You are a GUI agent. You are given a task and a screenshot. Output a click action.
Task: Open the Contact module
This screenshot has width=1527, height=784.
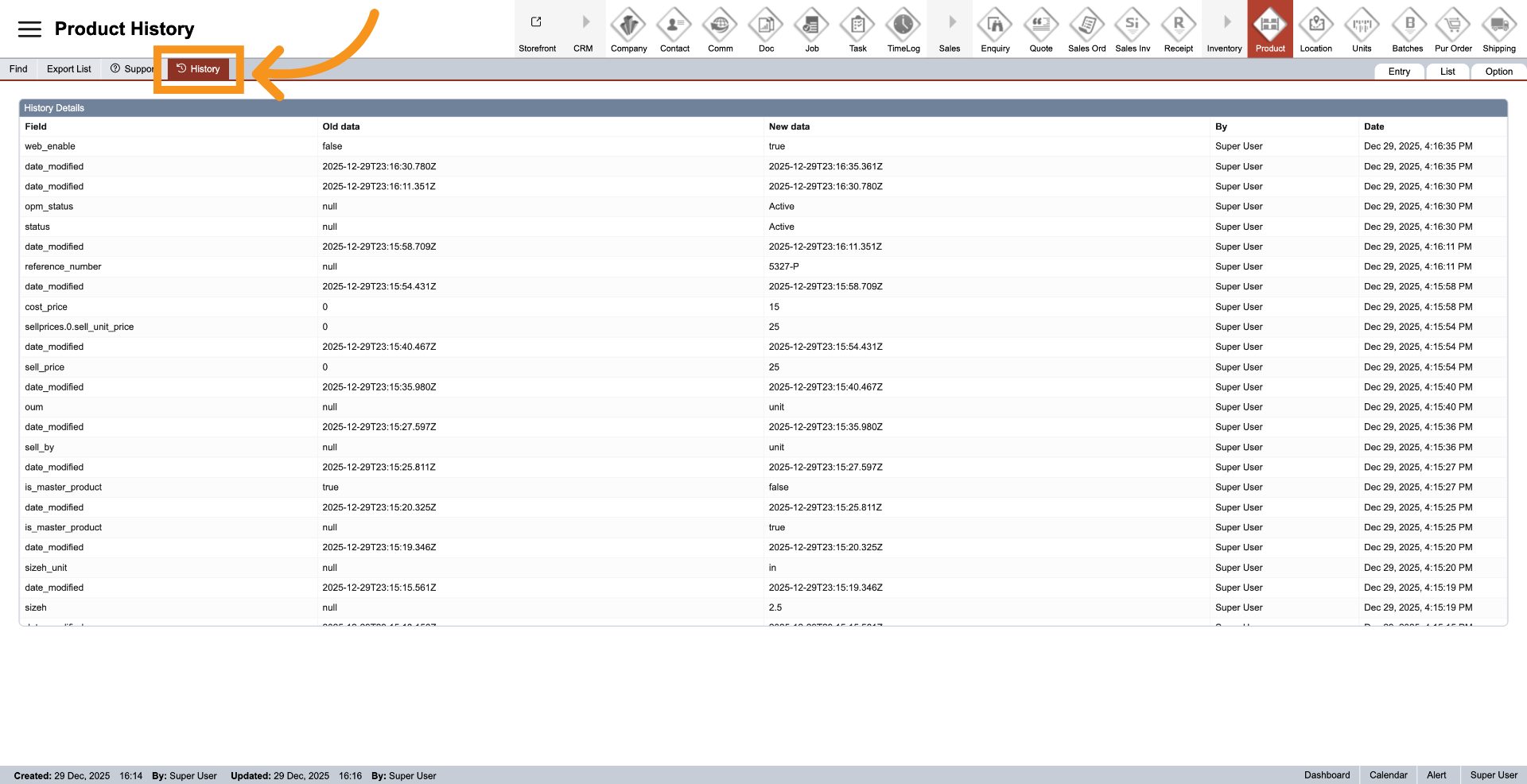point(674,29)
